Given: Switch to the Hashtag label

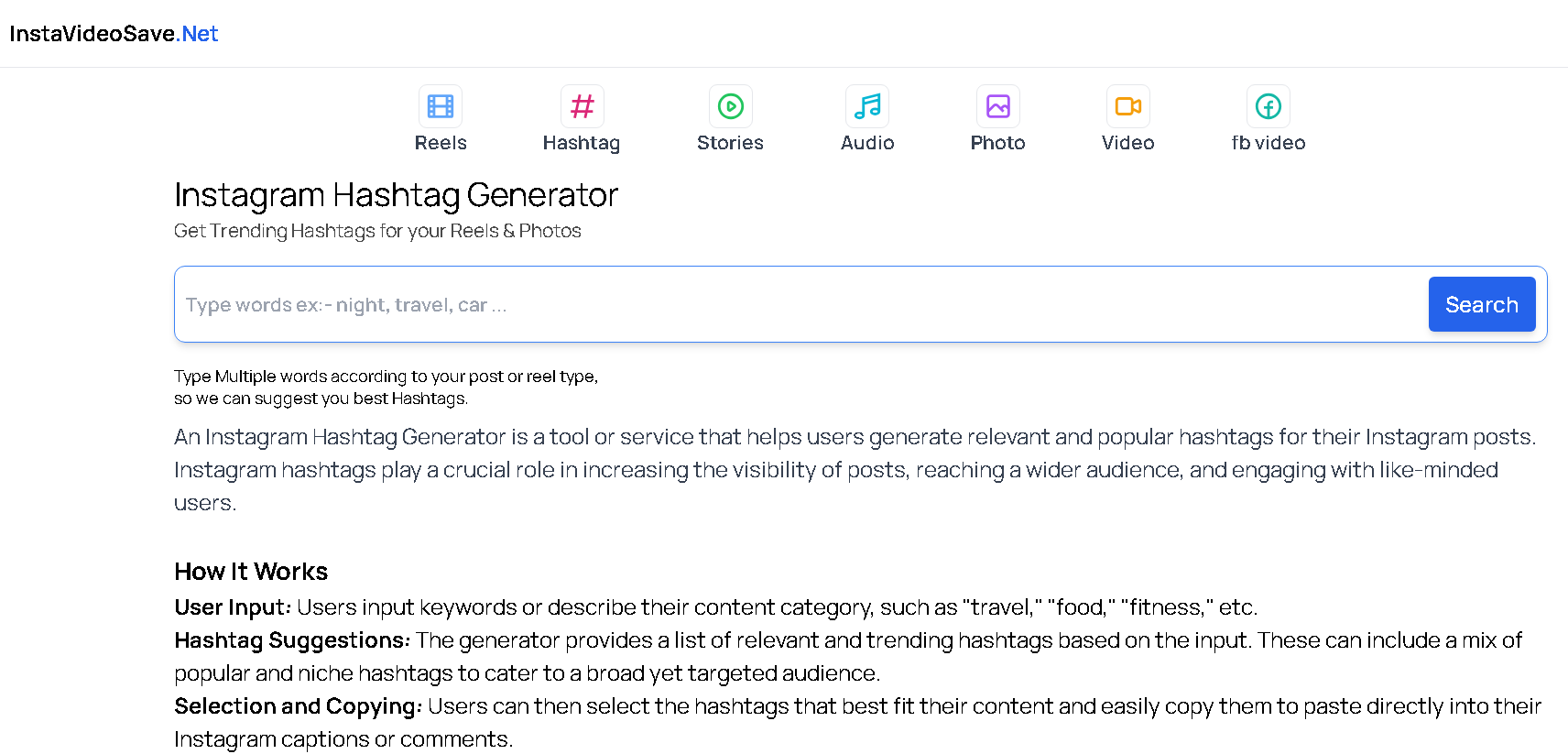Looking at the screenshot, I should tap(582, 144).
